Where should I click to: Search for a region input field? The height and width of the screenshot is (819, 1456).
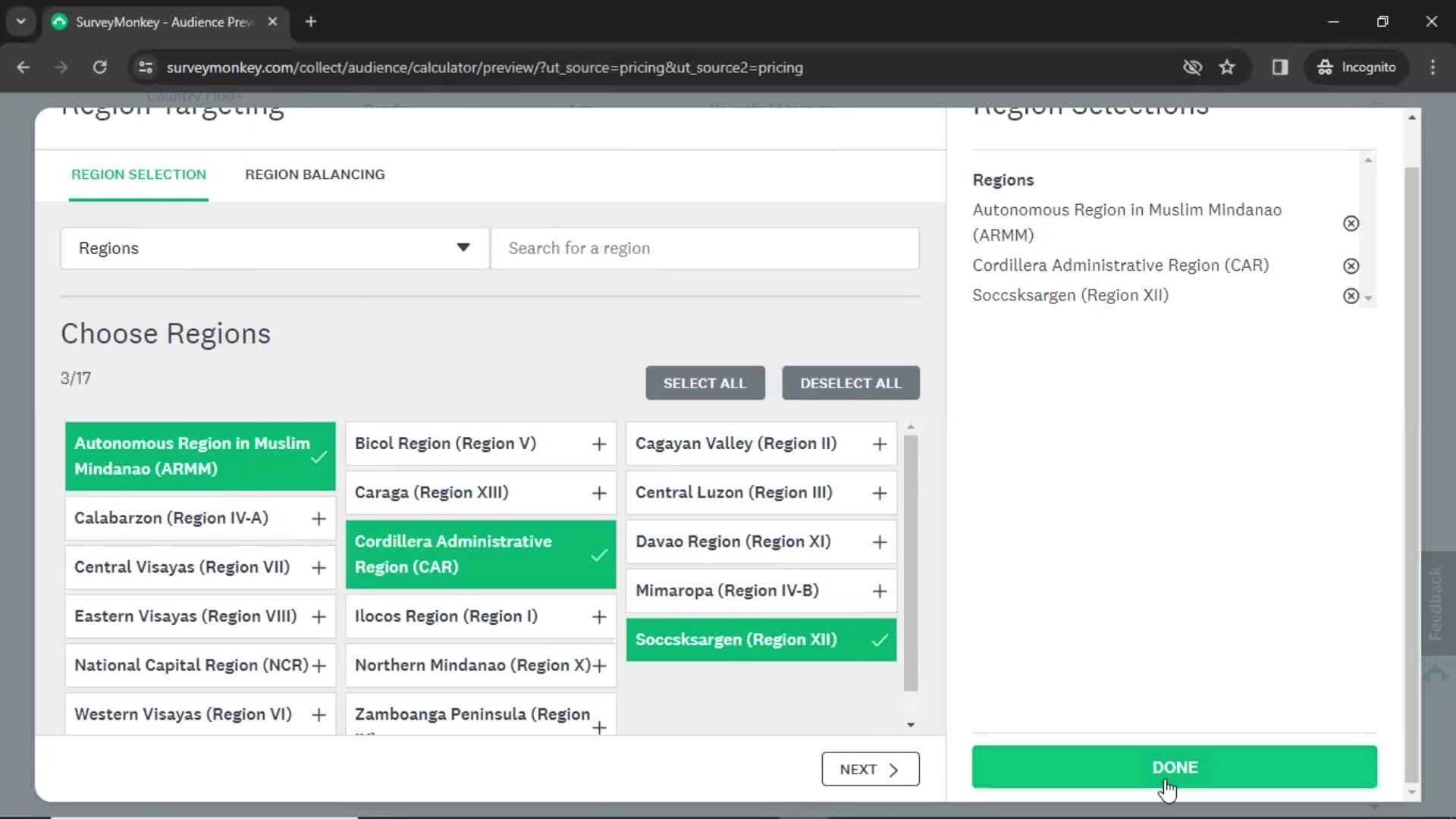tap(706, 248)
